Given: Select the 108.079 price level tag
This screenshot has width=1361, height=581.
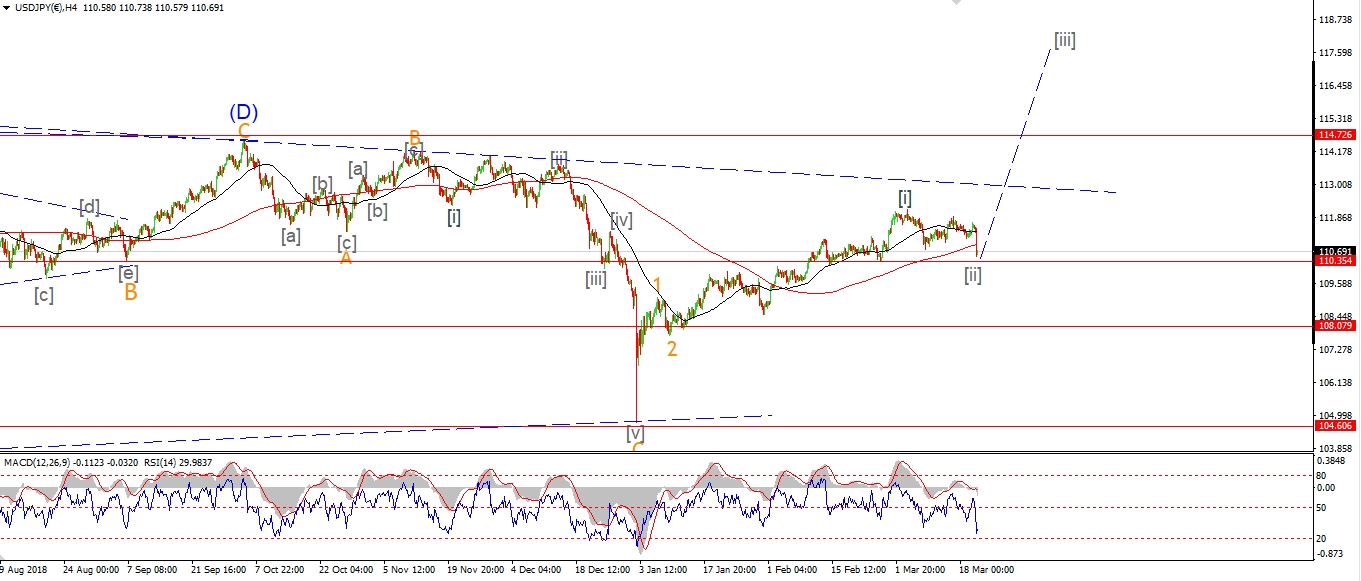Looking at the screenshot, I should tap(1336, 326).
